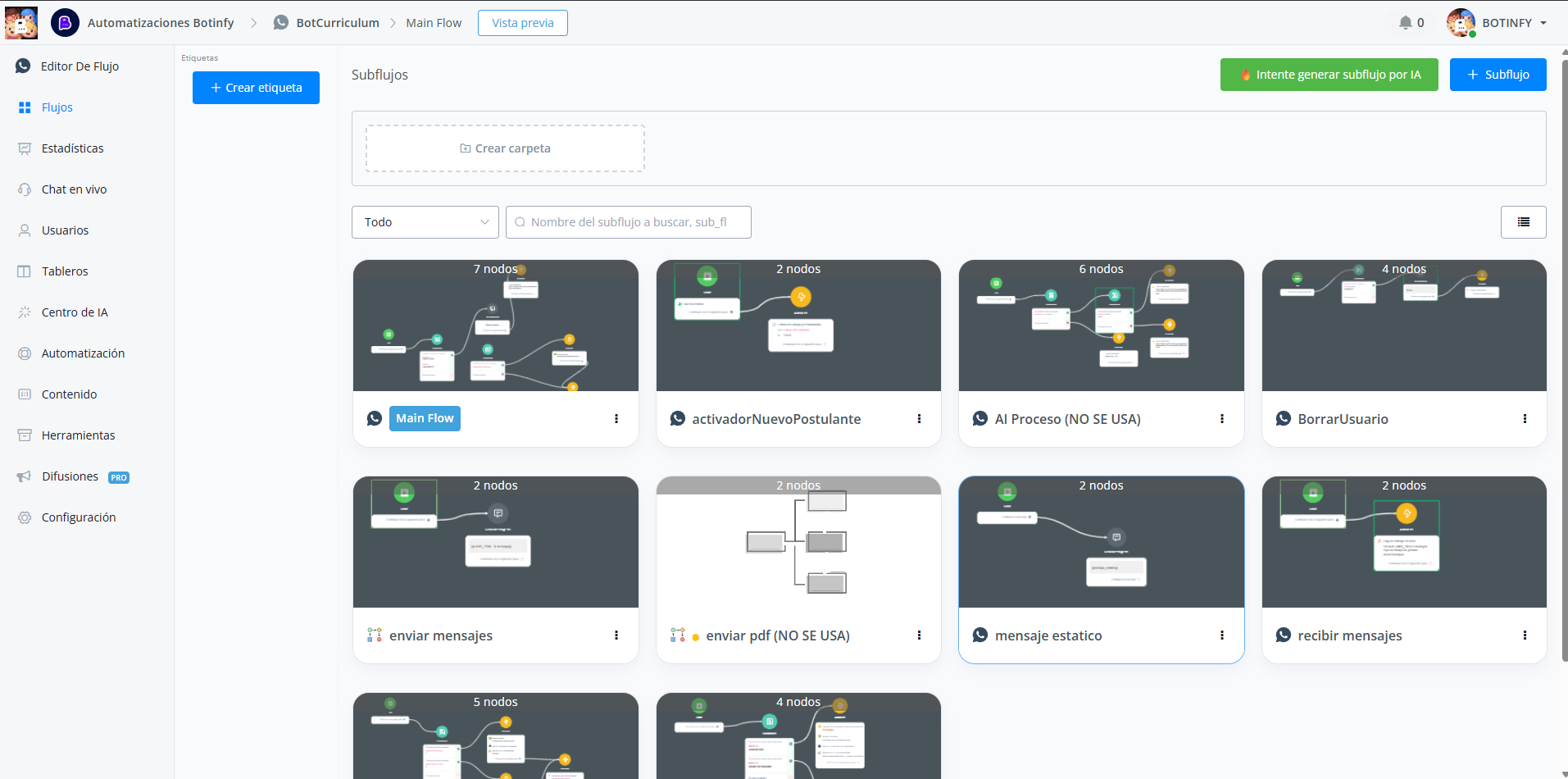Image resolution: width=1568 pixels, height=779 pixels.
Task: Open Tableros menu item
Action: (x=65, y=271)
